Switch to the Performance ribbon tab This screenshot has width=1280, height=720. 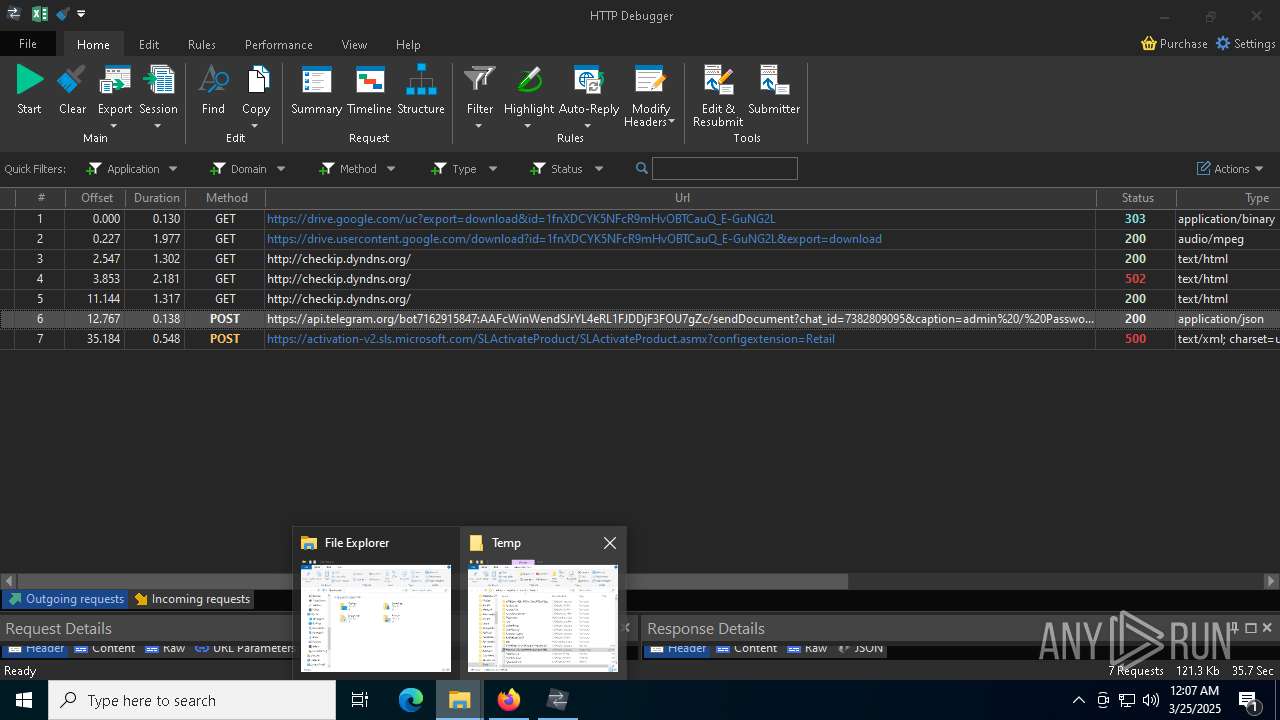[279, 45]
